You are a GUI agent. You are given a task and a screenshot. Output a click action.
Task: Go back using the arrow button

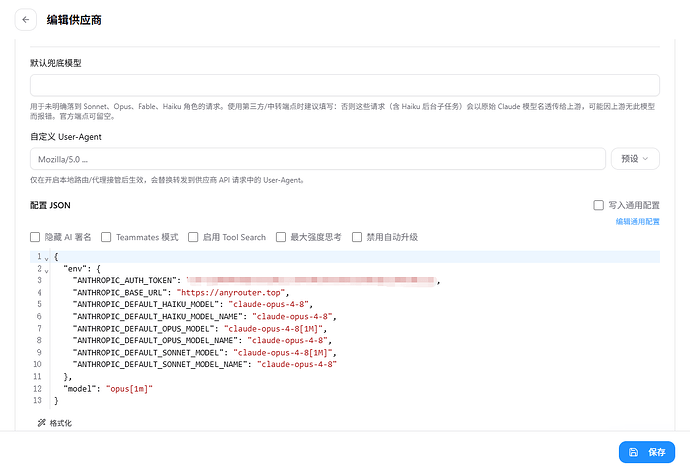26,20
